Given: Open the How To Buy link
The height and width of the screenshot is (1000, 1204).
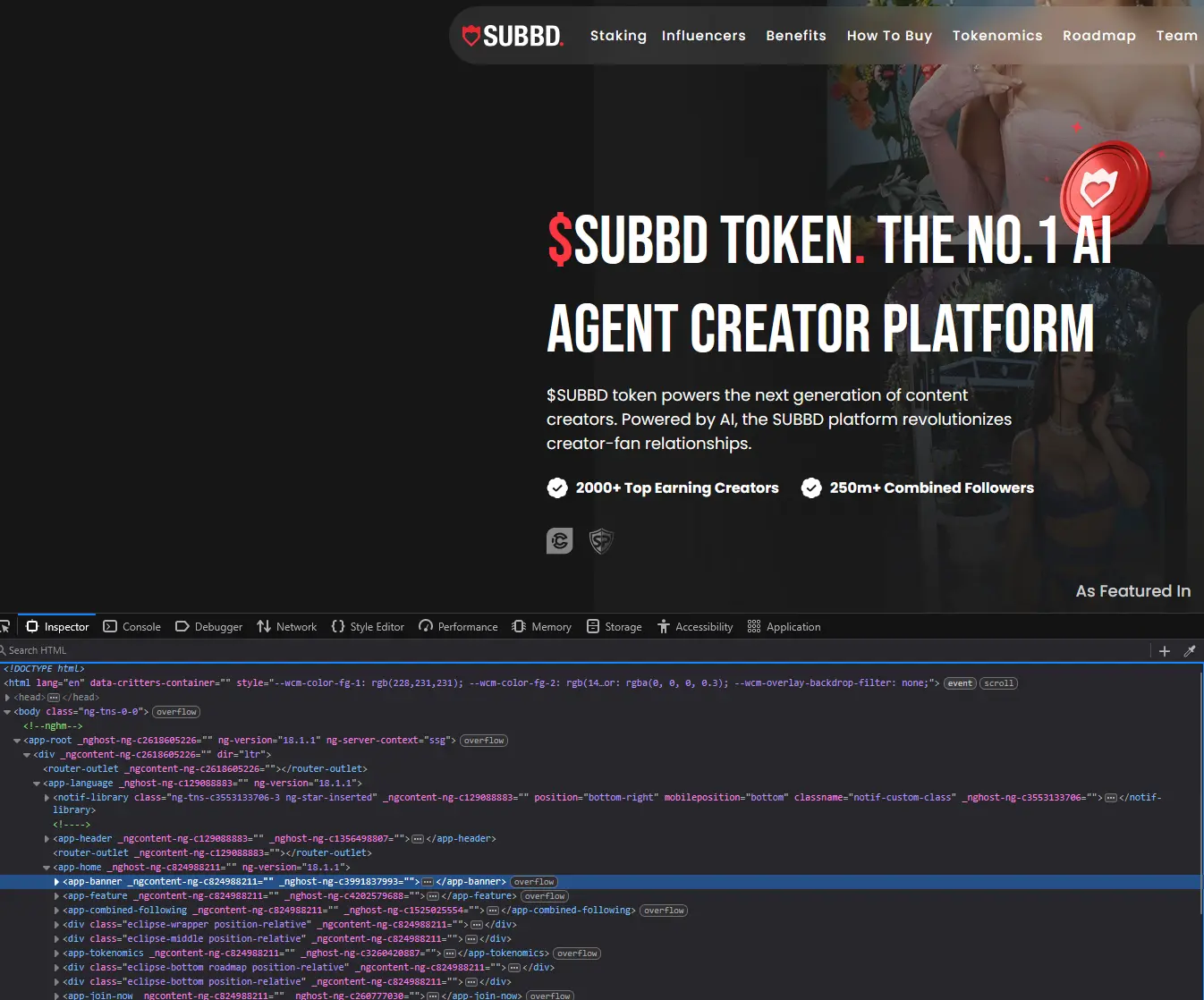Looking at the screenshot, I should click(889, 36).
